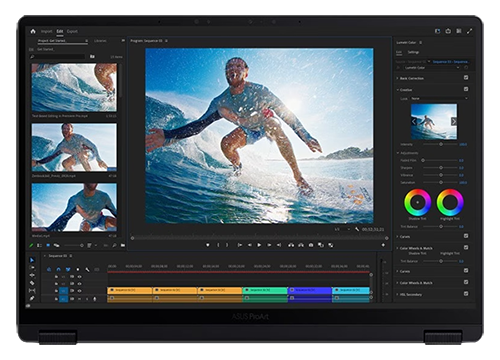Open the Program monitor button editor plus
Image resolution: width=500 pixels, height=360 pixels.
coord(383,245)
